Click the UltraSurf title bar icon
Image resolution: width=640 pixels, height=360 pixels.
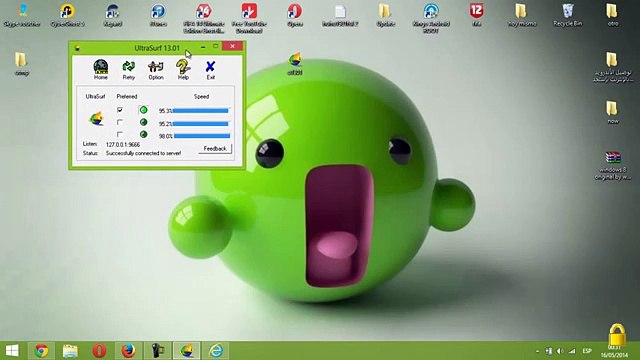point(77,48)
